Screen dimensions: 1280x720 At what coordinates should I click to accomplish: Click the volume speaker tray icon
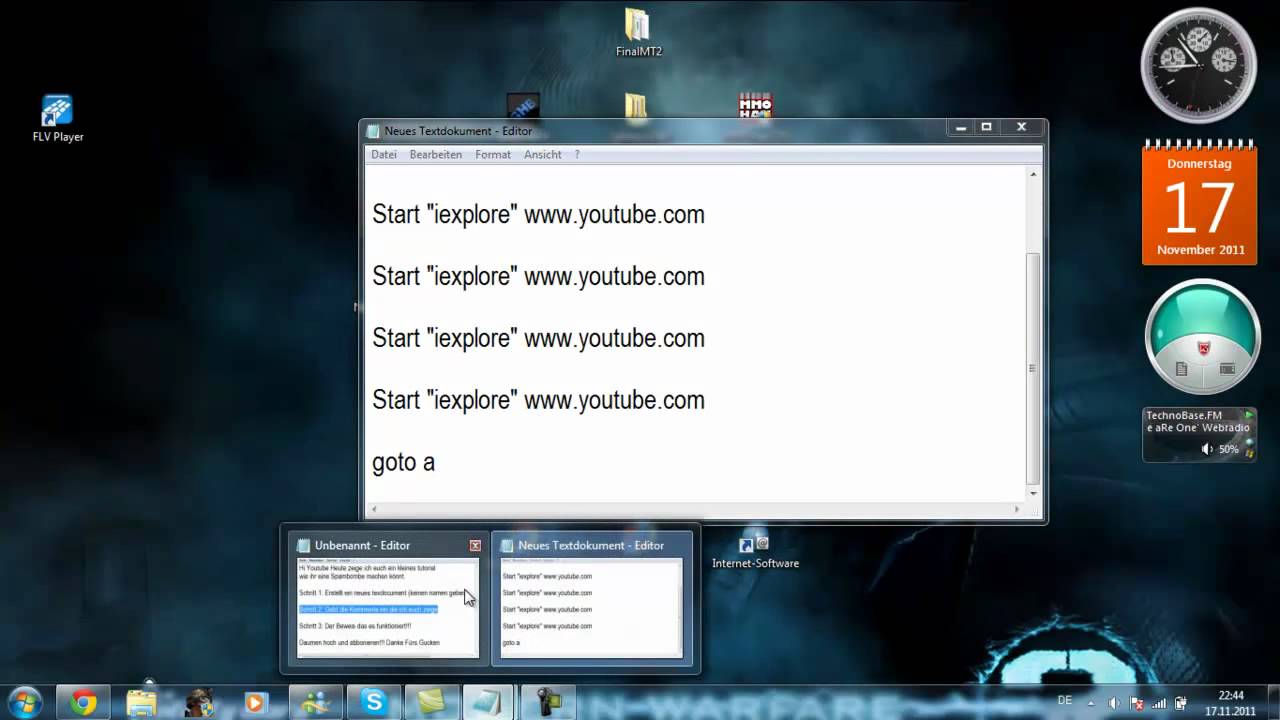click(x=1114, y=703)
